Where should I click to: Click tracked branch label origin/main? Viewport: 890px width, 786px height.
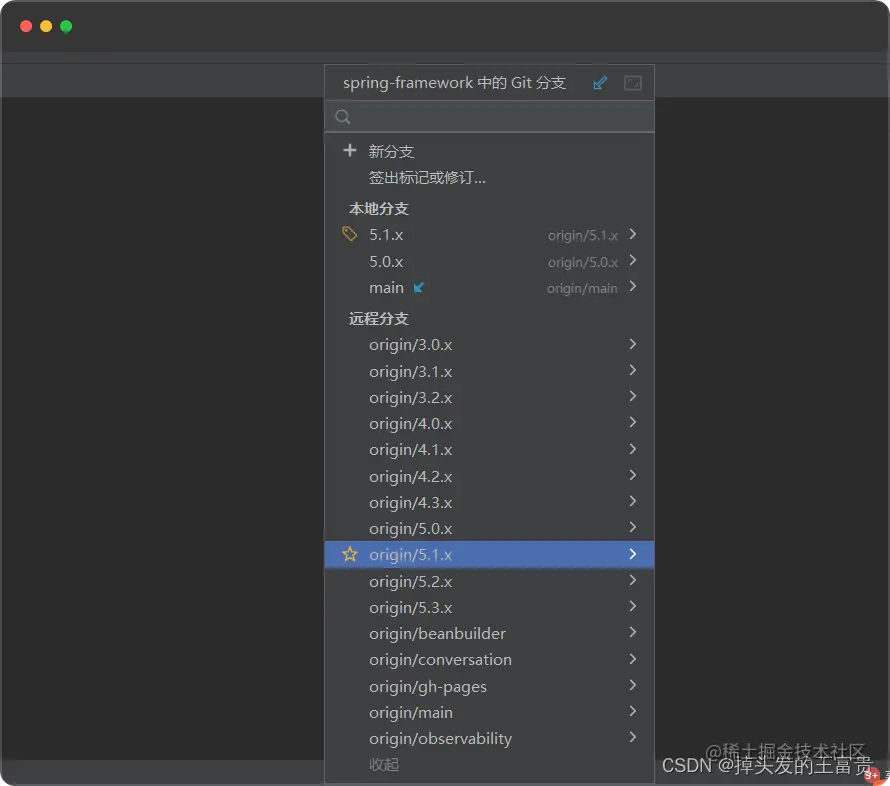click(x=582, y=288)
